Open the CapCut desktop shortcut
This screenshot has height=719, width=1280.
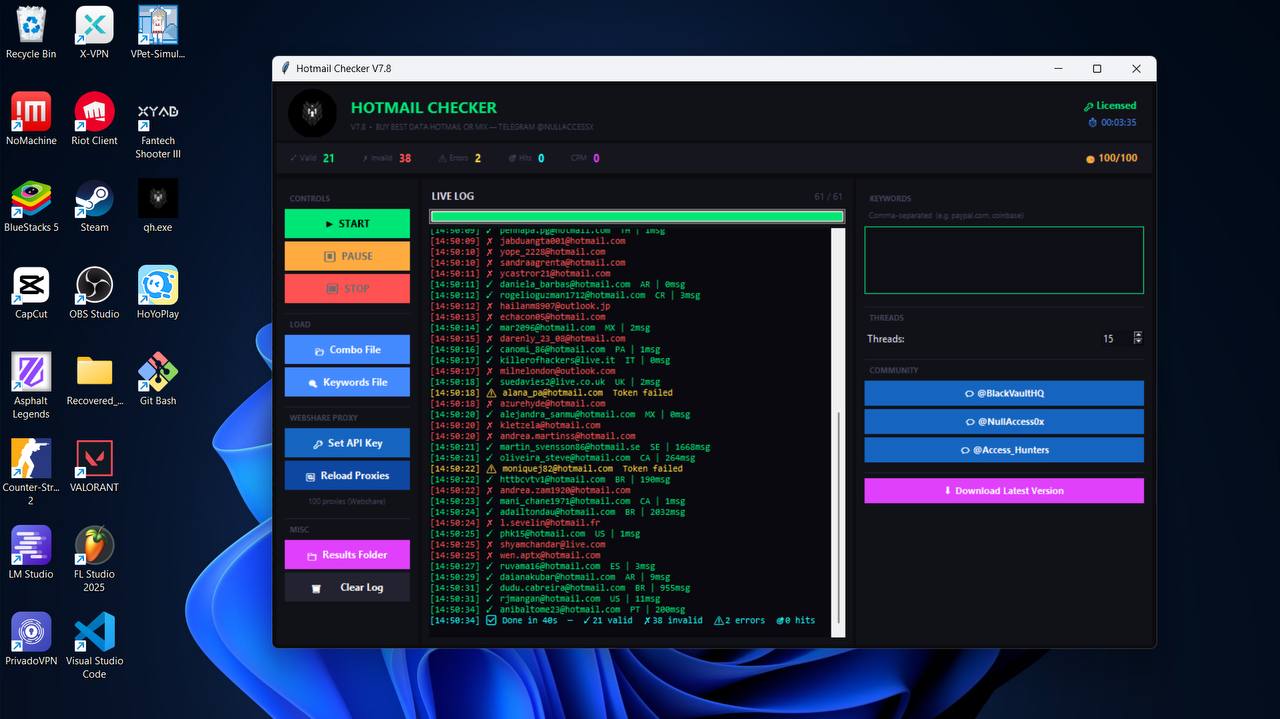tap(31, 293)
